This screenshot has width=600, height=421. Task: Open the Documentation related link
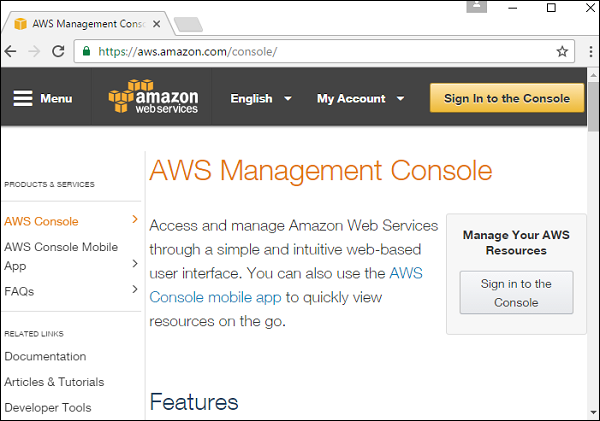(x=45, y=356)
